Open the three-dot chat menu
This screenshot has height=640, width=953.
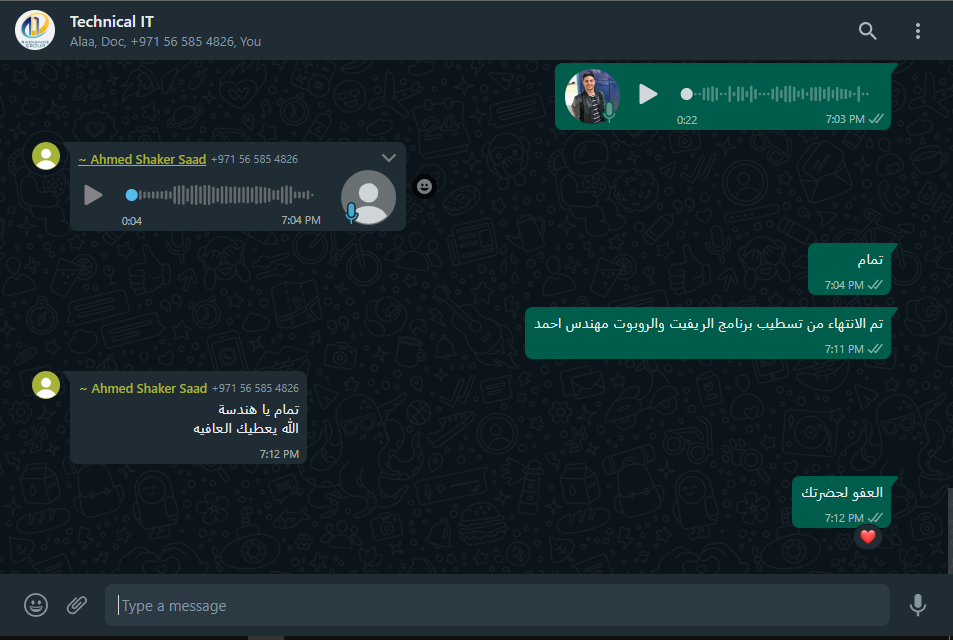(918, 31)
